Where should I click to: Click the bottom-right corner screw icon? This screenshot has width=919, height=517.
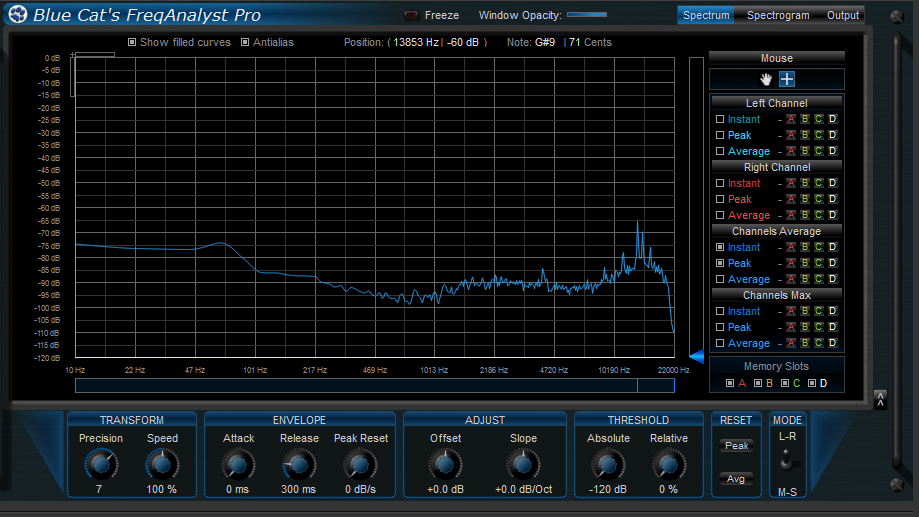click(897, 484)
